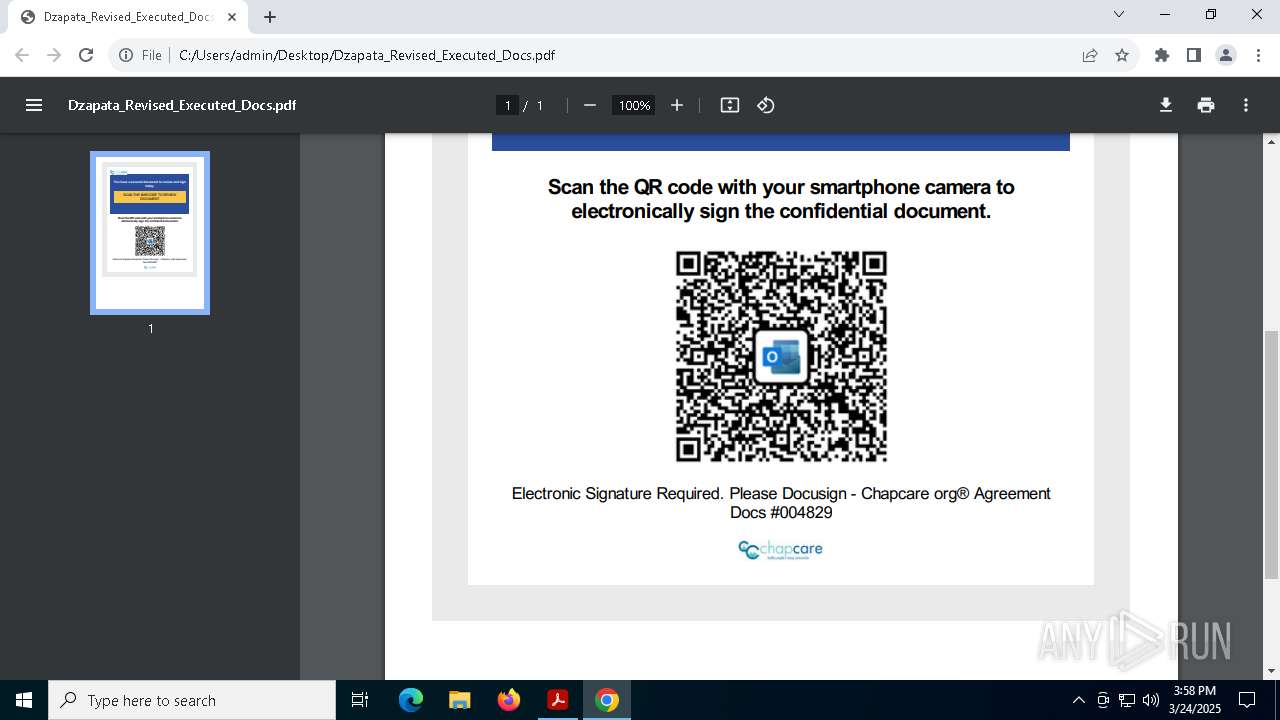This screenshot has width=1280, height=720.
Task: Launch Firefox from taskbar
Action: pos(509,700)
